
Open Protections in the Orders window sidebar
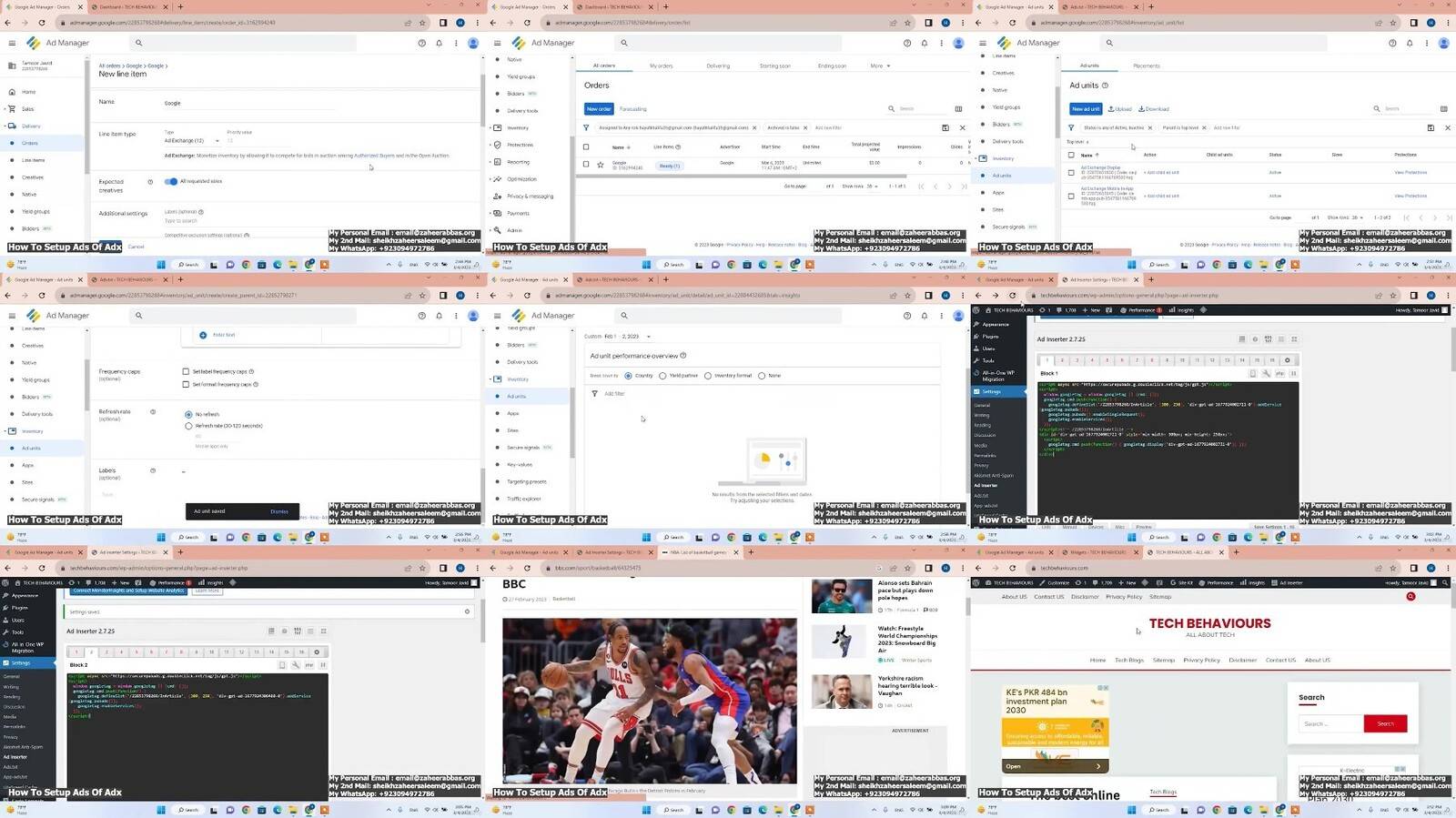(x=520, y=145)
